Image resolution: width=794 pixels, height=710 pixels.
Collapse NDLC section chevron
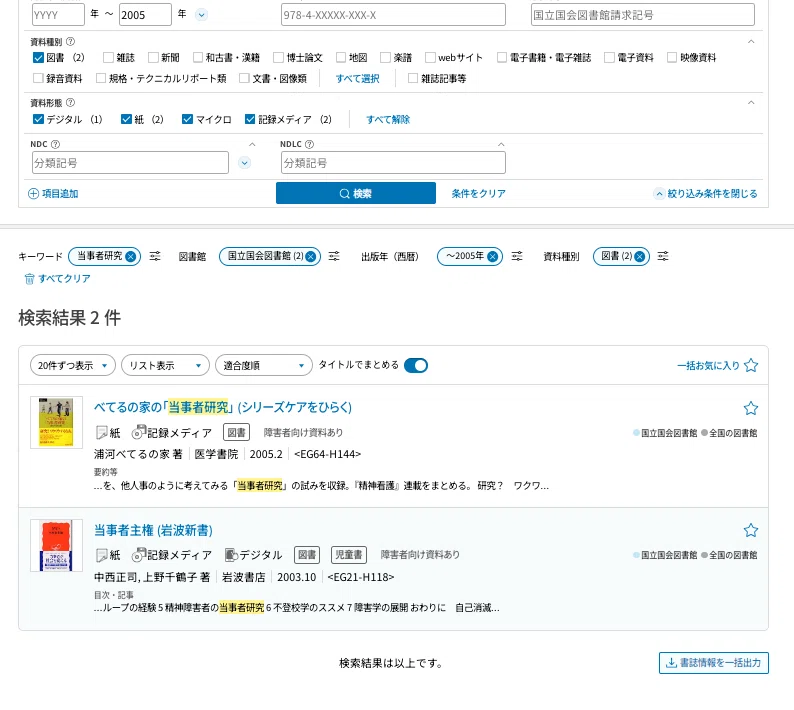click(x=501, y=144)
